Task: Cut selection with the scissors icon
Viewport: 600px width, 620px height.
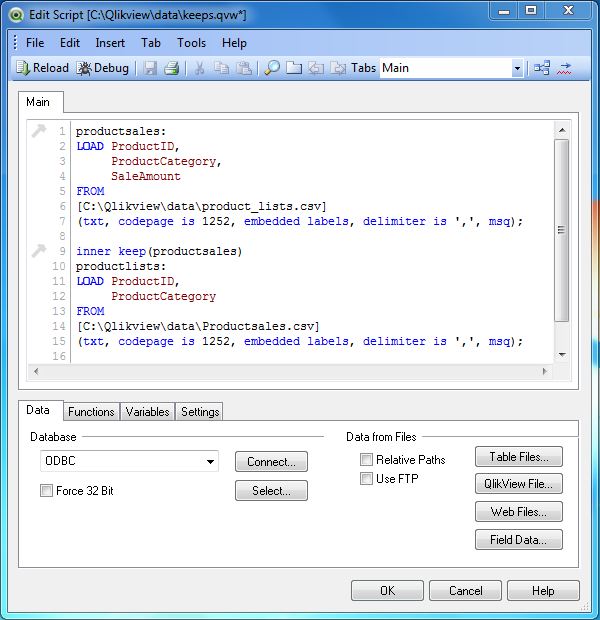Action: pos(200,68)
